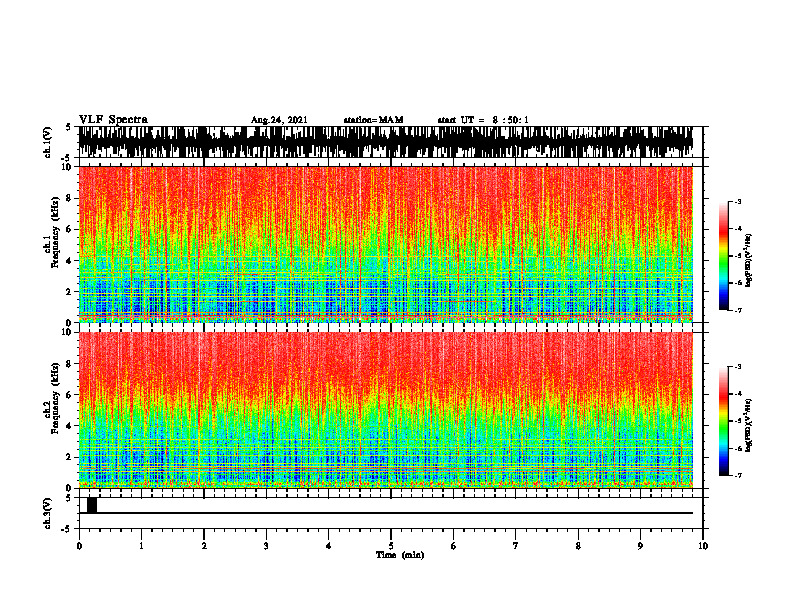Image resolution: width=792 pixels, height=612 pixels.
Task: Click the time axis tick label "9"
Action: [x=640, y=546]
